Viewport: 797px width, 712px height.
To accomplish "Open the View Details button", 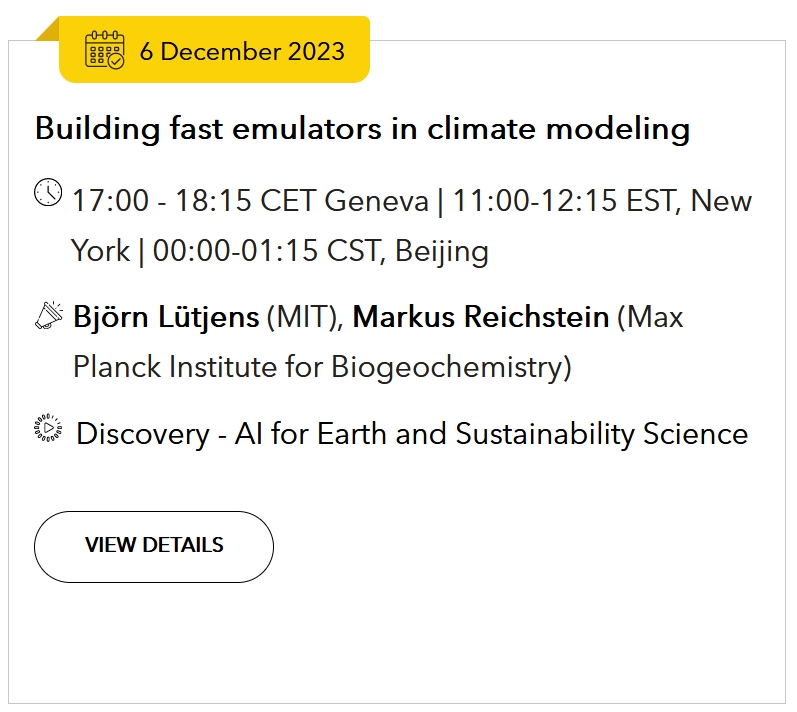I will pyautogui.click(x=154, y=547).
